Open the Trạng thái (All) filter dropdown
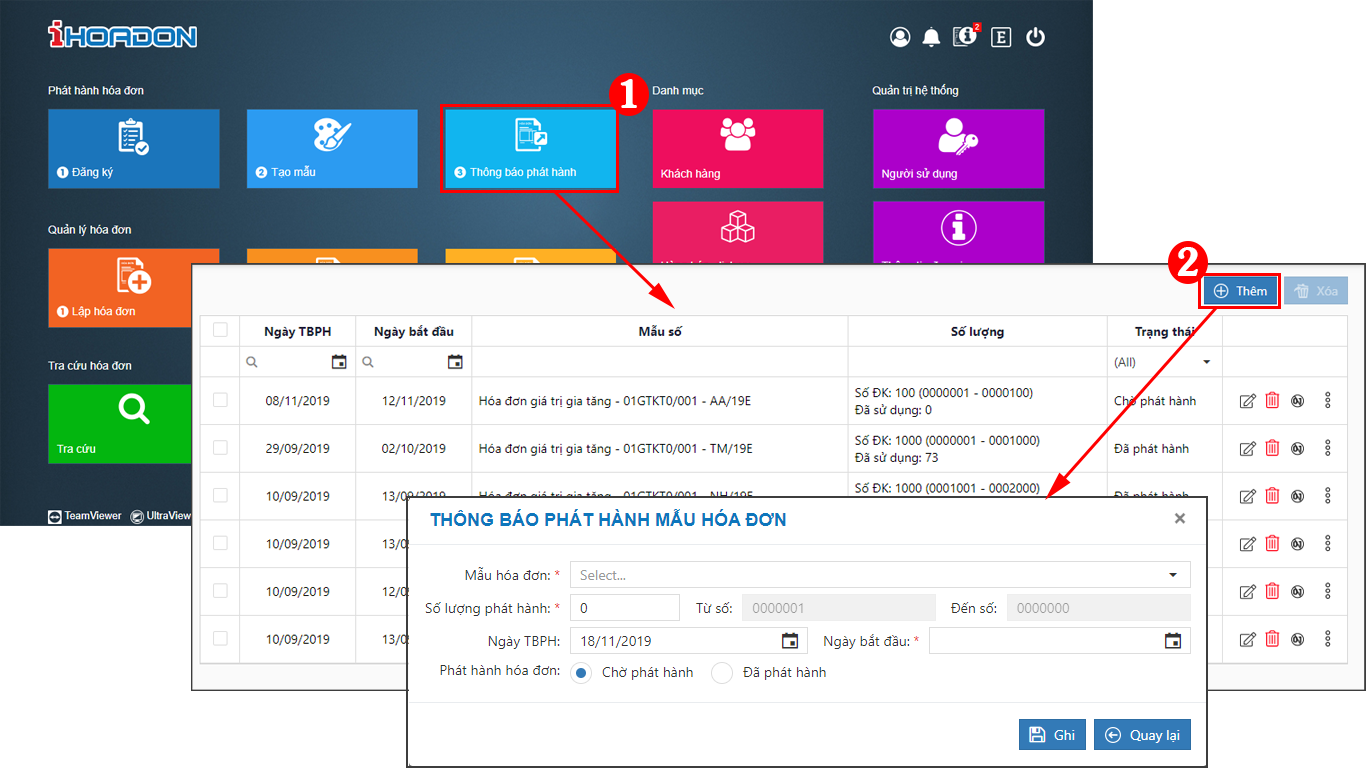Viewport: 1366px width, 768px height. 1164,362
